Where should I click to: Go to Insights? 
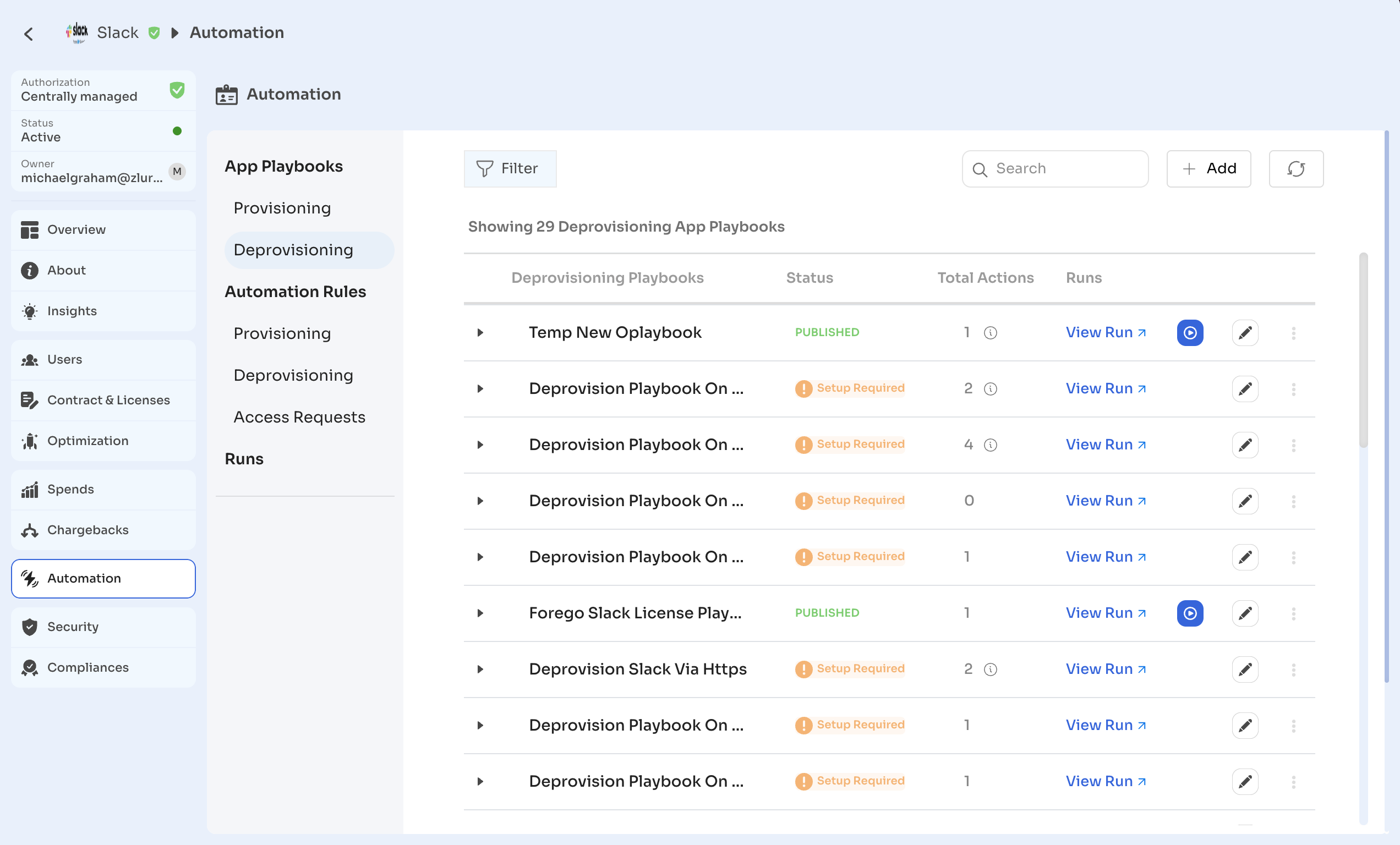click(x=103, y=311)
